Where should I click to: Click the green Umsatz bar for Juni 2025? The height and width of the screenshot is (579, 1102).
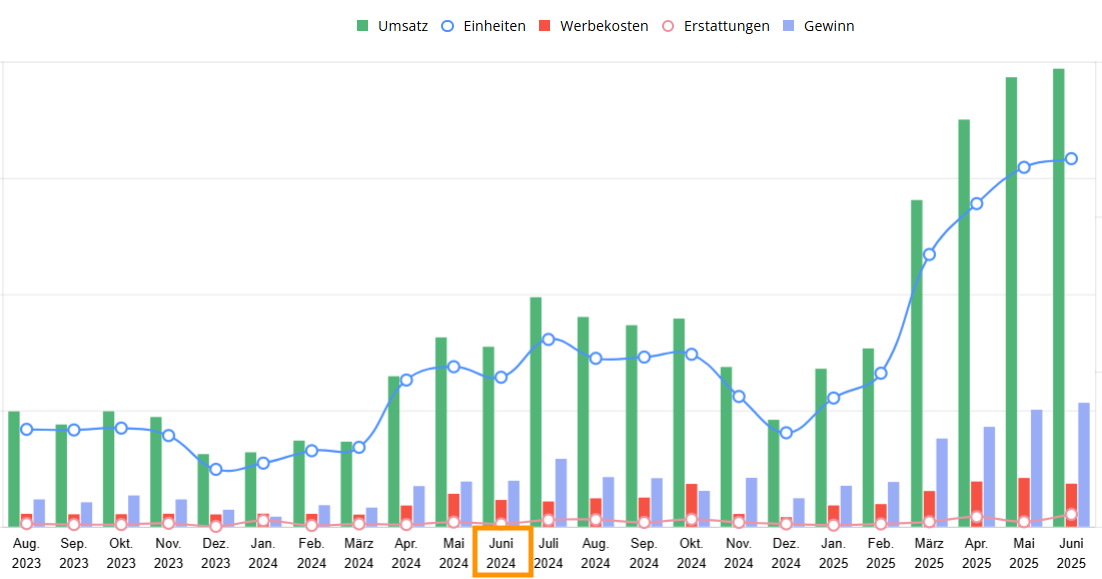[x=1059, y=300]
